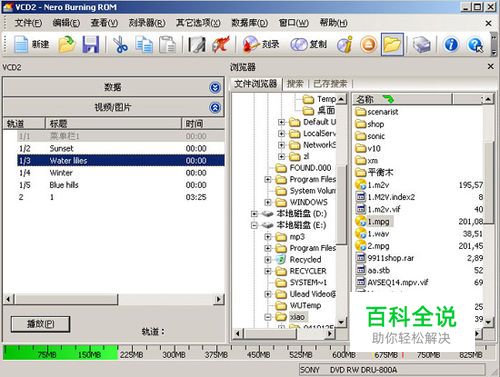
Task: Click the What's This help icon
Action: pyautogui.click(x=475, y=44)
